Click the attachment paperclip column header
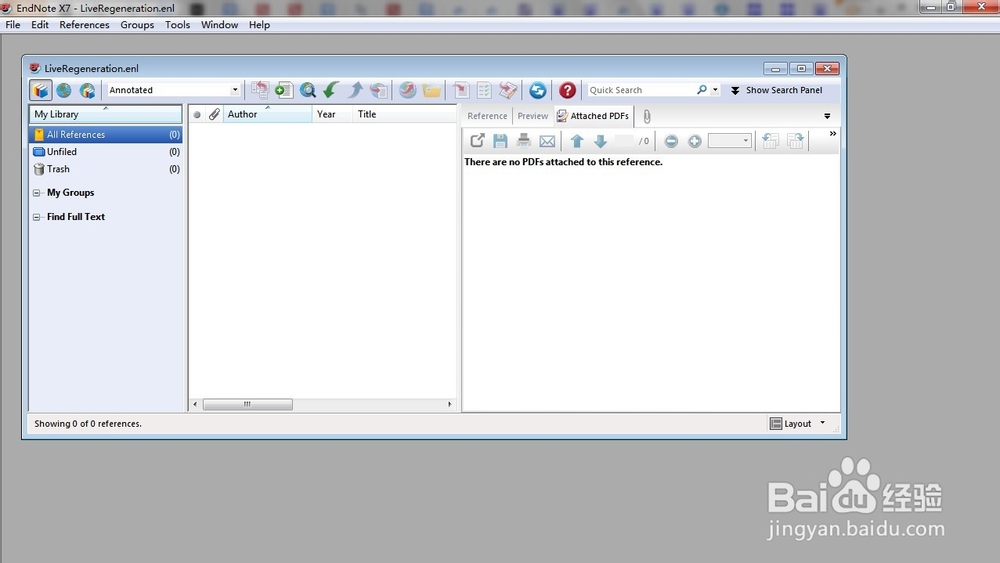1000x563 pixels. click(214, 114)
